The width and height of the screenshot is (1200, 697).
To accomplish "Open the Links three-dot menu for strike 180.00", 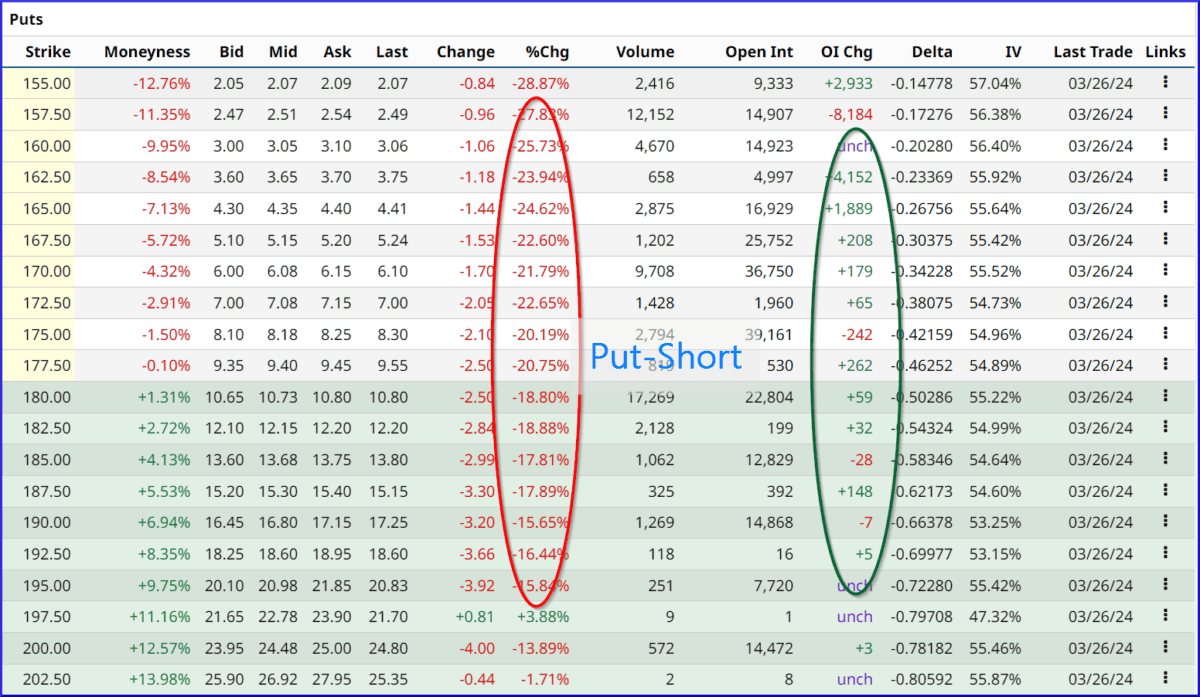I will [1165, 396].
